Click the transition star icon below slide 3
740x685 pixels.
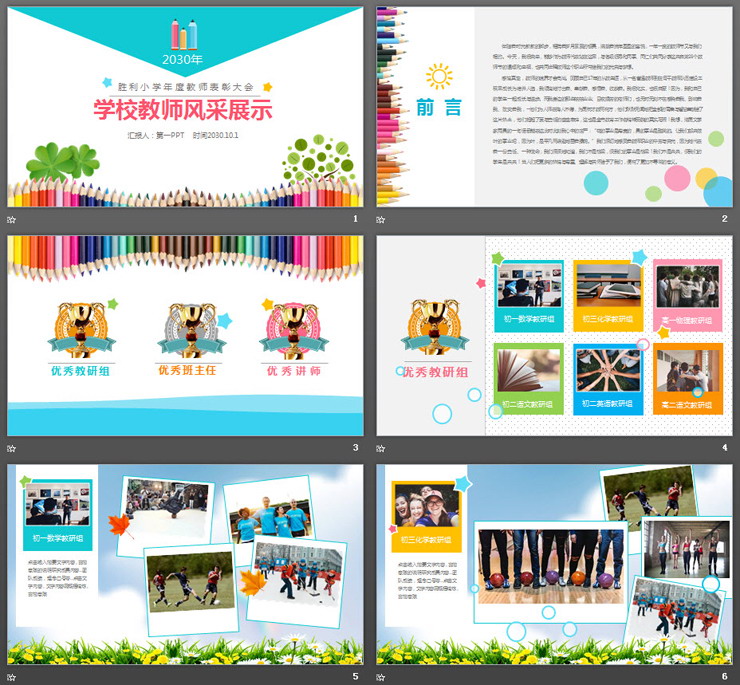pyautogui.click(x=12, y=447)
